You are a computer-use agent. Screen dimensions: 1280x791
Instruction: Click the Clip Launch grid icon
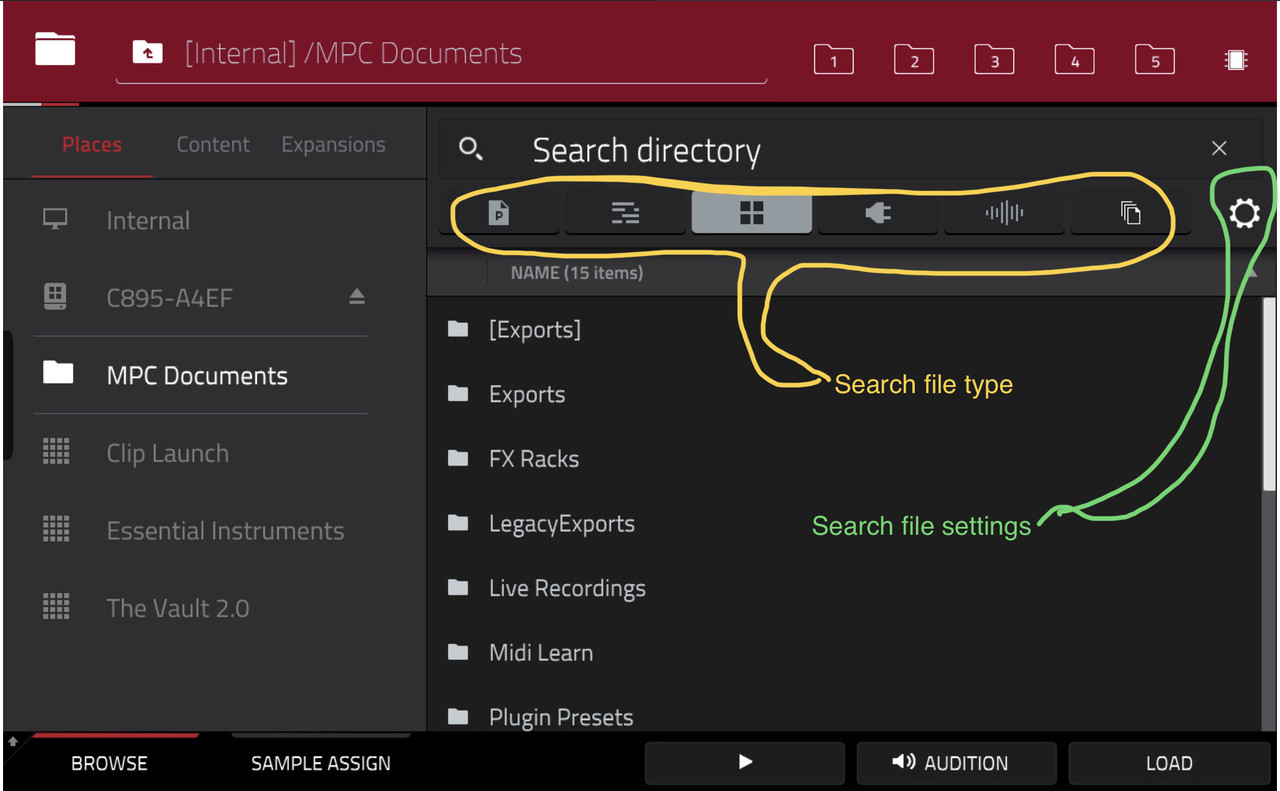tap(56, 452)
